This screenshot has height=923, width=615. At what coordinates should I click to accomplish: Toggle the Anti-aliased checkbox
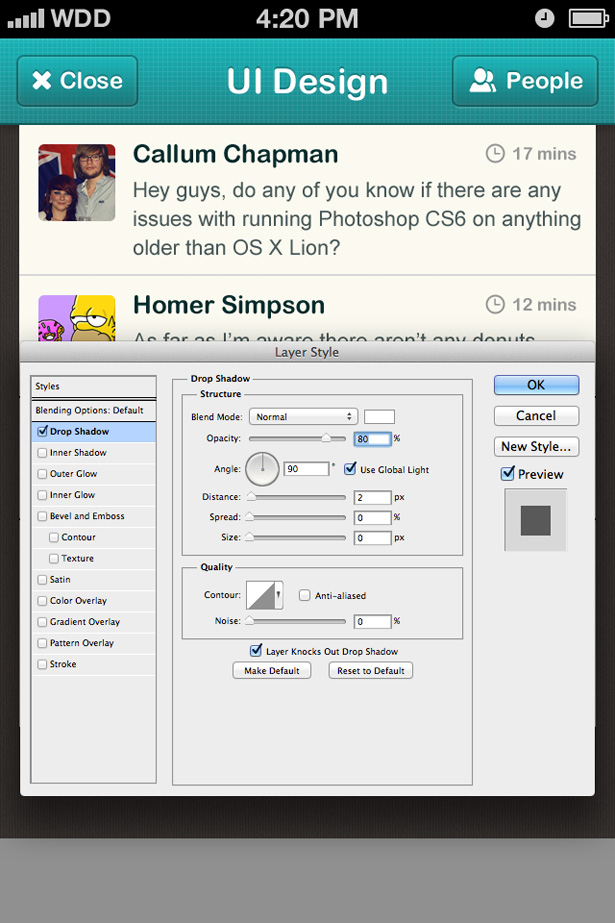pyautogui.click(x=305, y=595)
